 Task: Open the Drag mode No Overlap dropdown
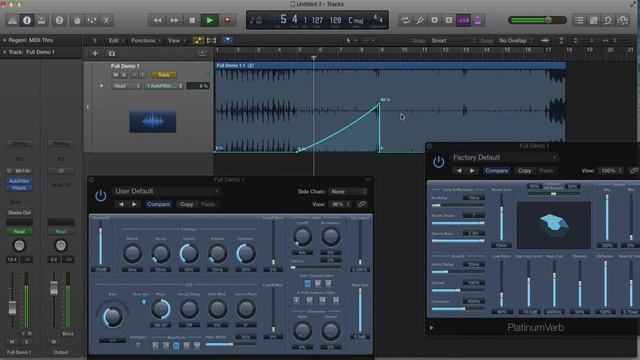(516, 40)
